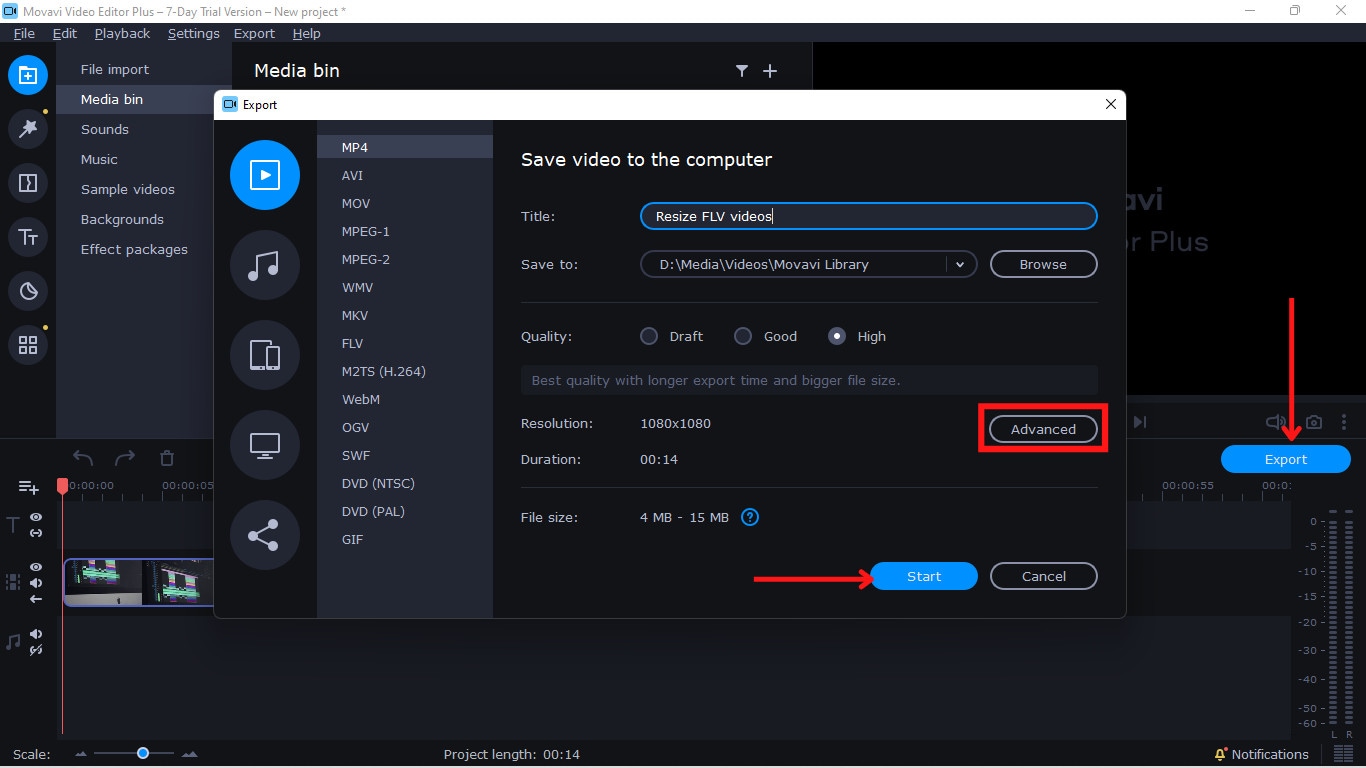Click the file size help question icon
This screenshot has width=1366, height=768.
coord(750,517)
